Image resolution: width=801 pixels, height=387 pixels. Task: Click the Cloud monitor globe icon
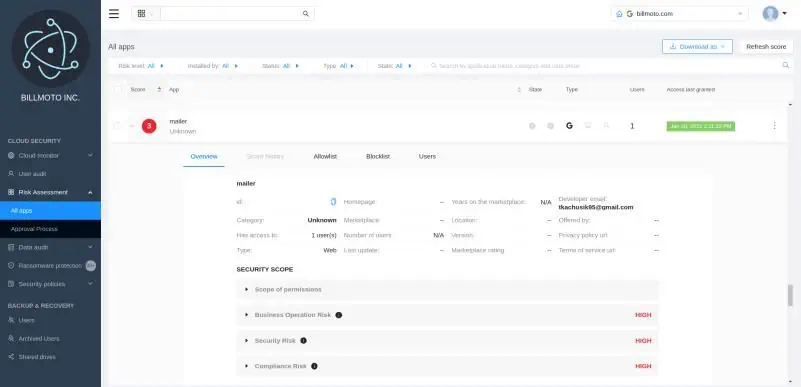tap(11, 155)
